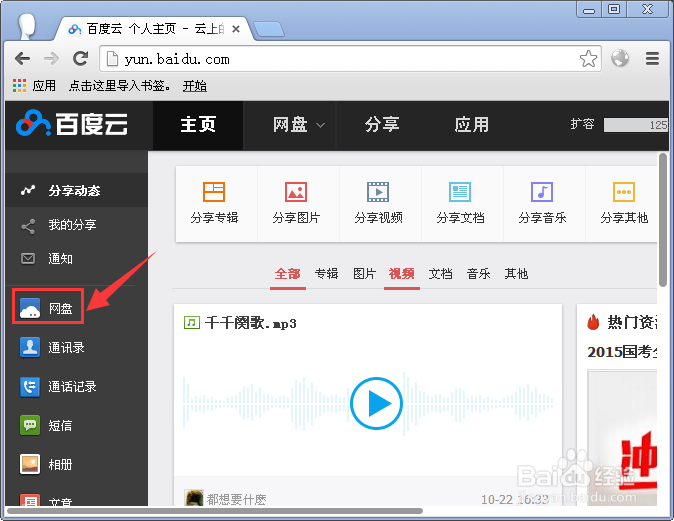The width and height of the screenshot is (674, 521).
Task: Select the 视频 filter tab
Action: pyautogui.click(x=401, y=273)
